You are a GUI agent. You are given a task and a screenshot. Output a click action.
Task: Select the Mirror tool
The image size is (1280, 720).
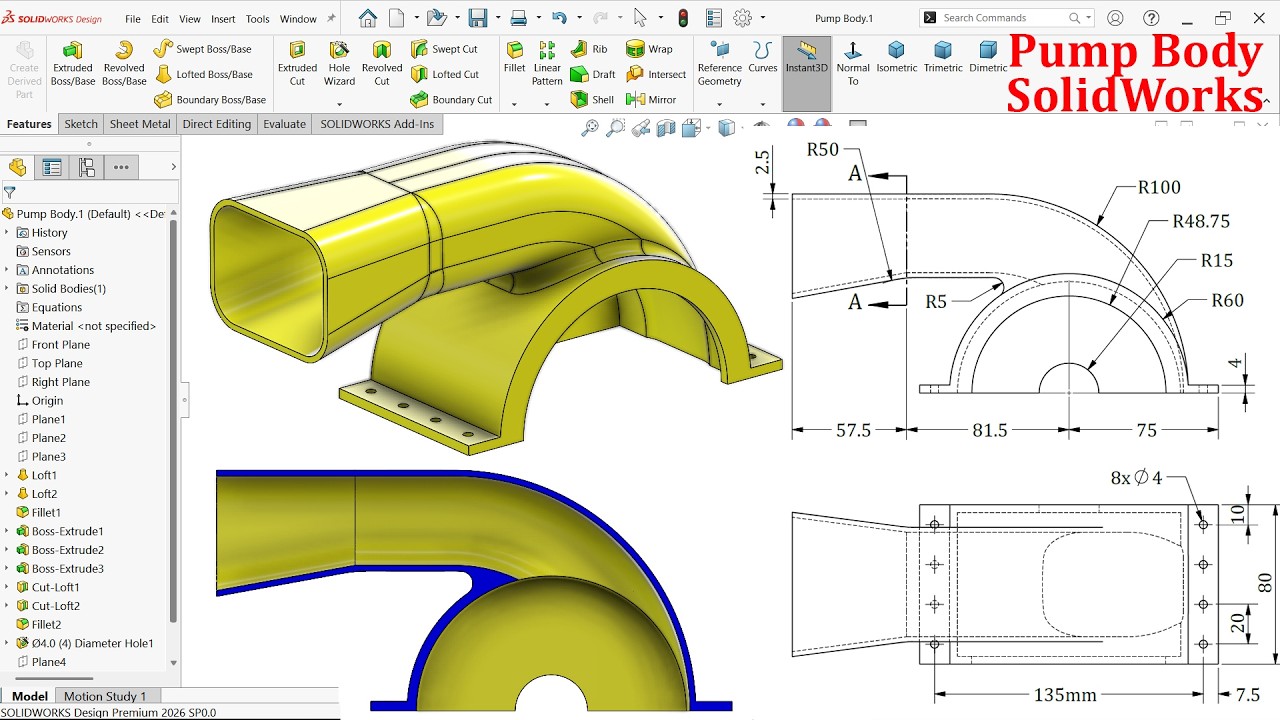pyautogui.click(x=651, y=100)
